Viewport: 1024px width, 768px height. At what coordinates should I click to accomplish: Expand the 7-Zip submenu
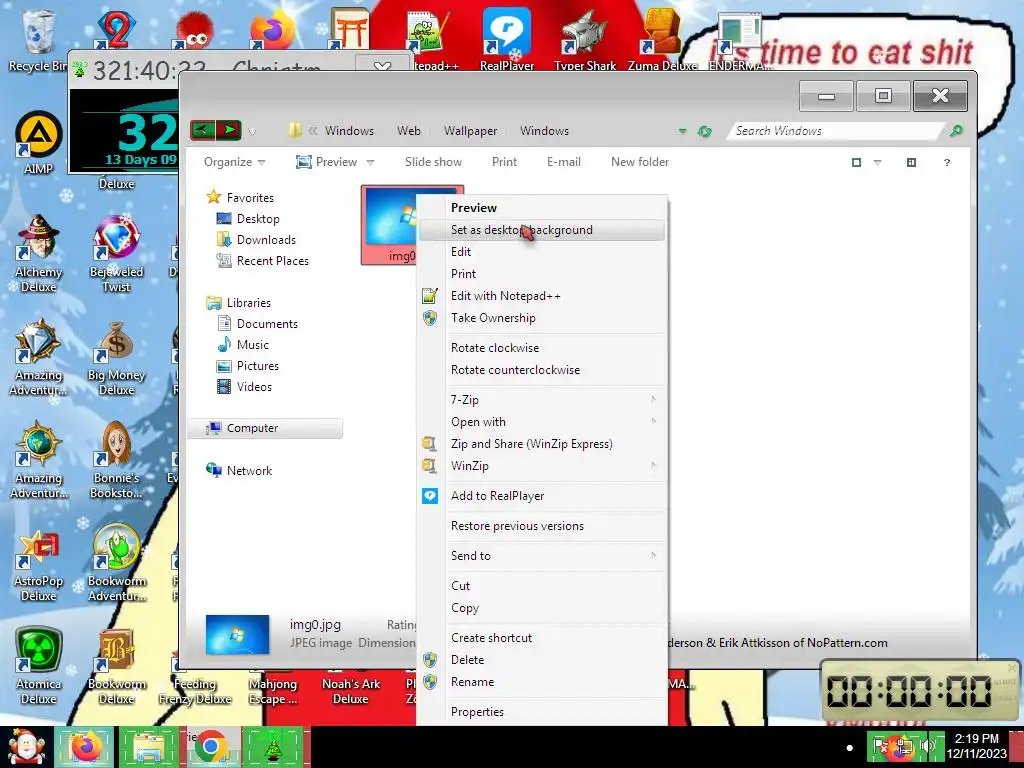pos(541,400)
